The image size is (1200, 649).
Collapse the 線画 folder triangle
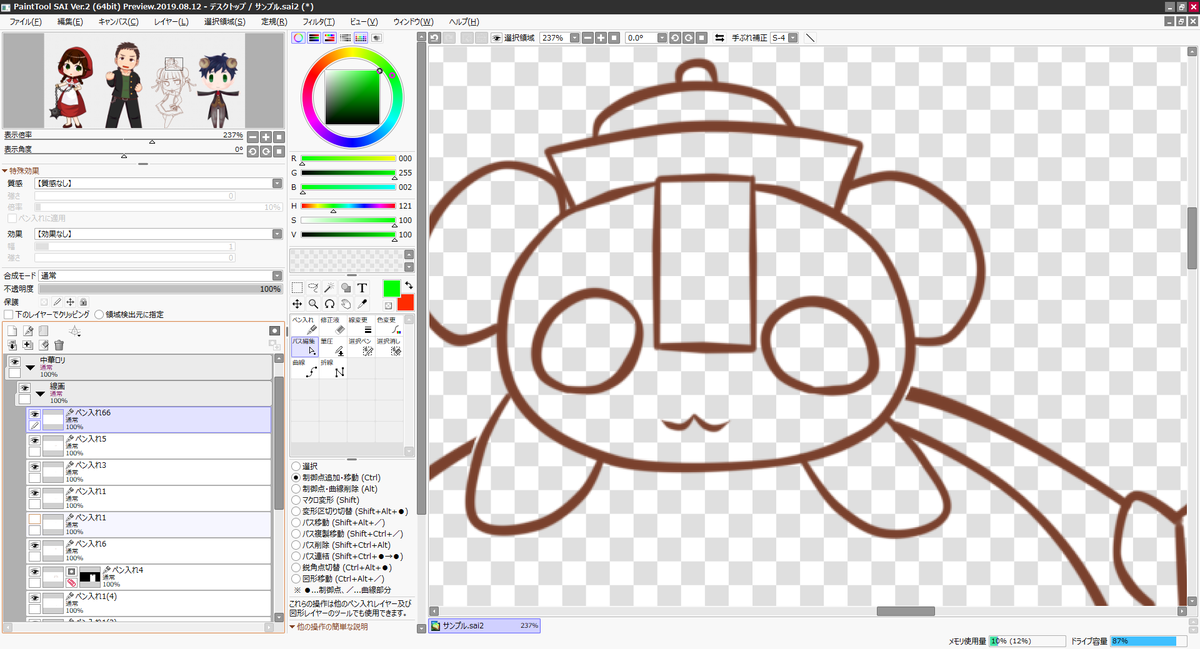pos(41,394)
